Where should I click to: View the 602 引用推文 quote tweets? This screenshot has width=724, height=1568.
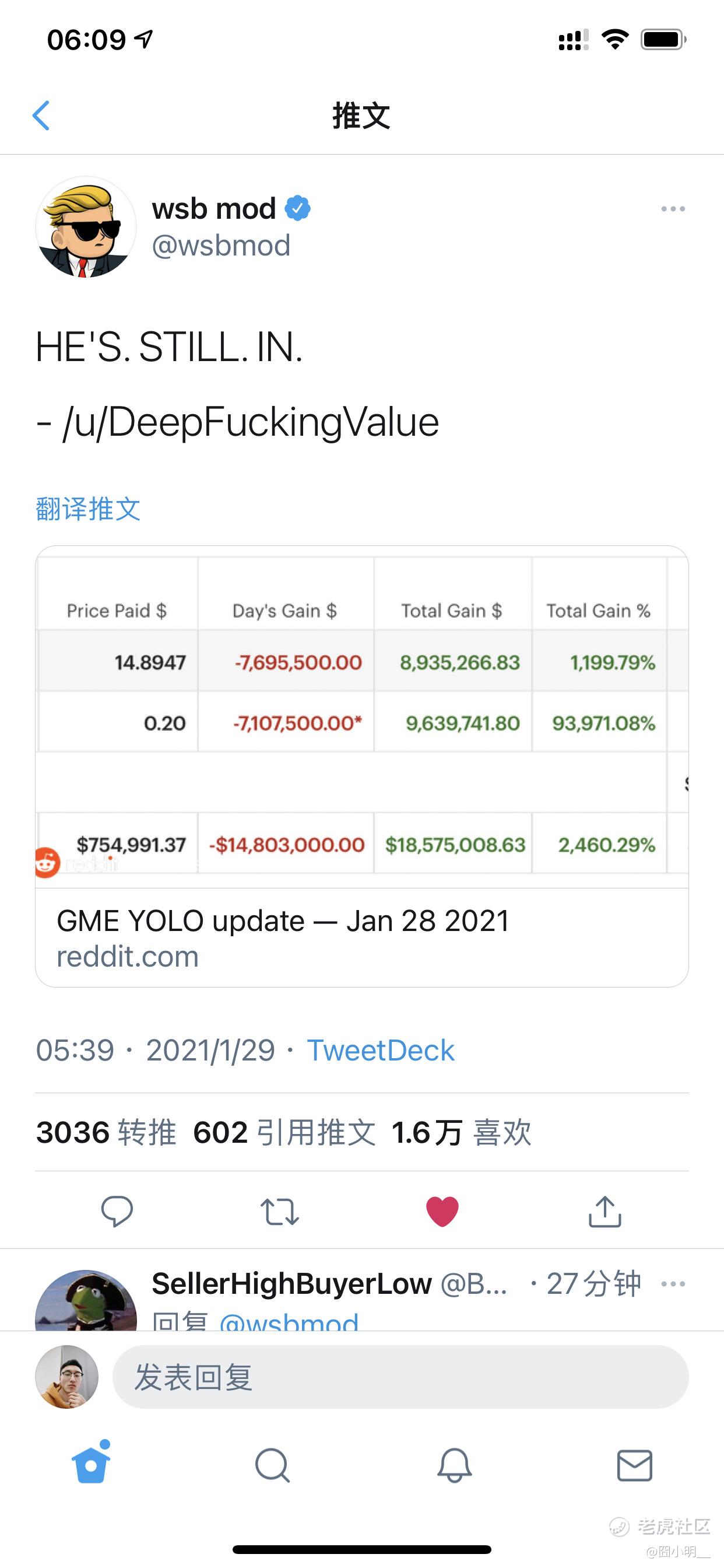[284, 1132]
